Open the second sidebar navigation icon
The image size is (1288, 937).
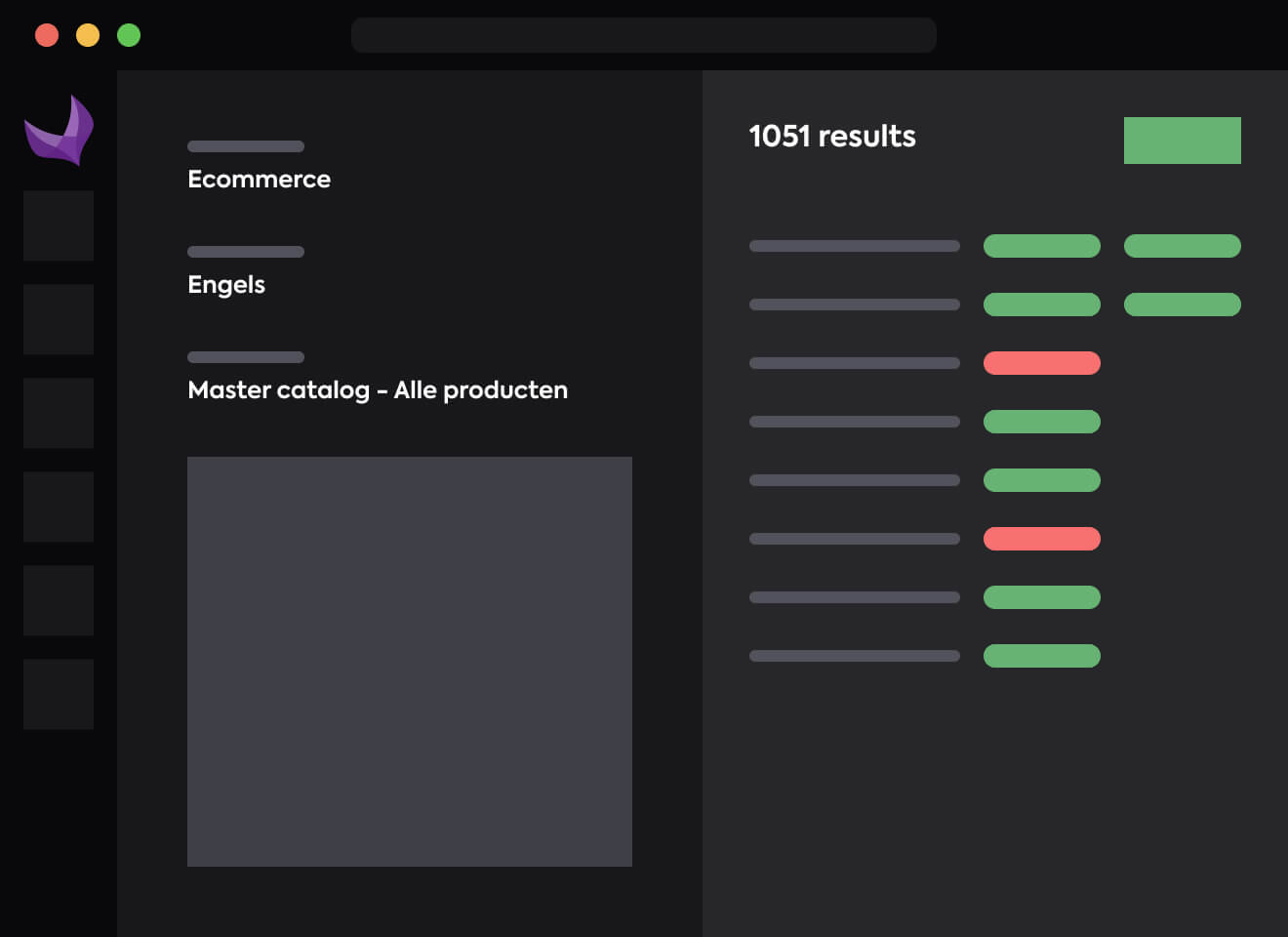(x=58, y=319)
